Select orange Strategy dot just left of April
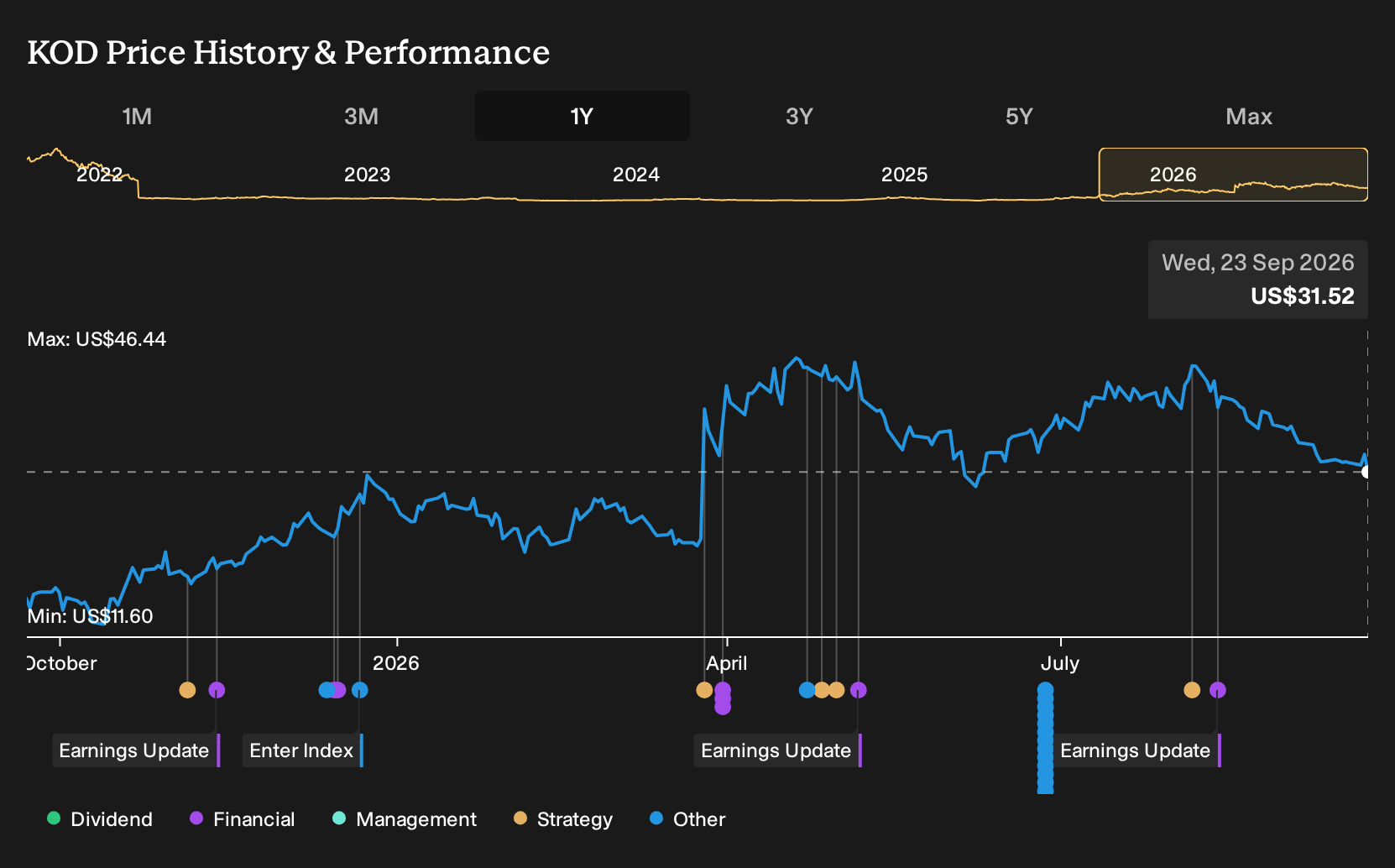 (704, 690)
